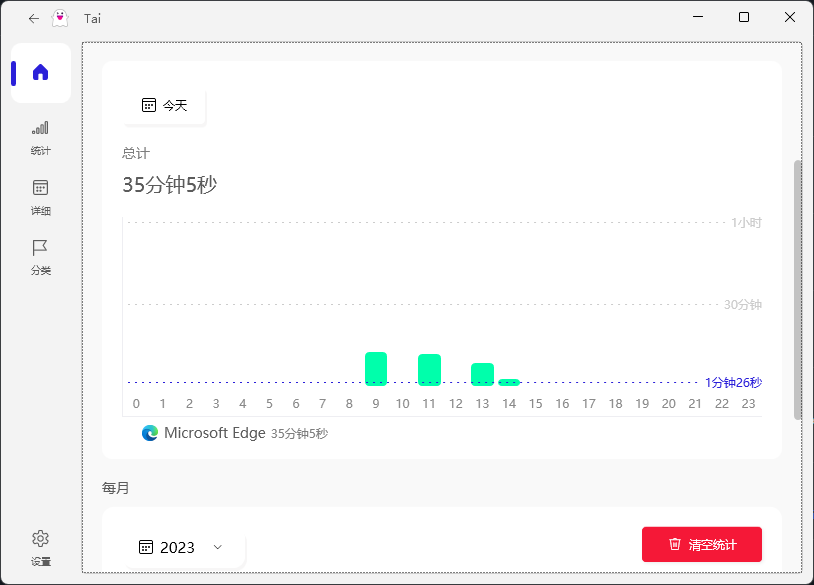Open the 分类 category page
Viewport: 814px width, 585px height.
click(x=40, y=257)
